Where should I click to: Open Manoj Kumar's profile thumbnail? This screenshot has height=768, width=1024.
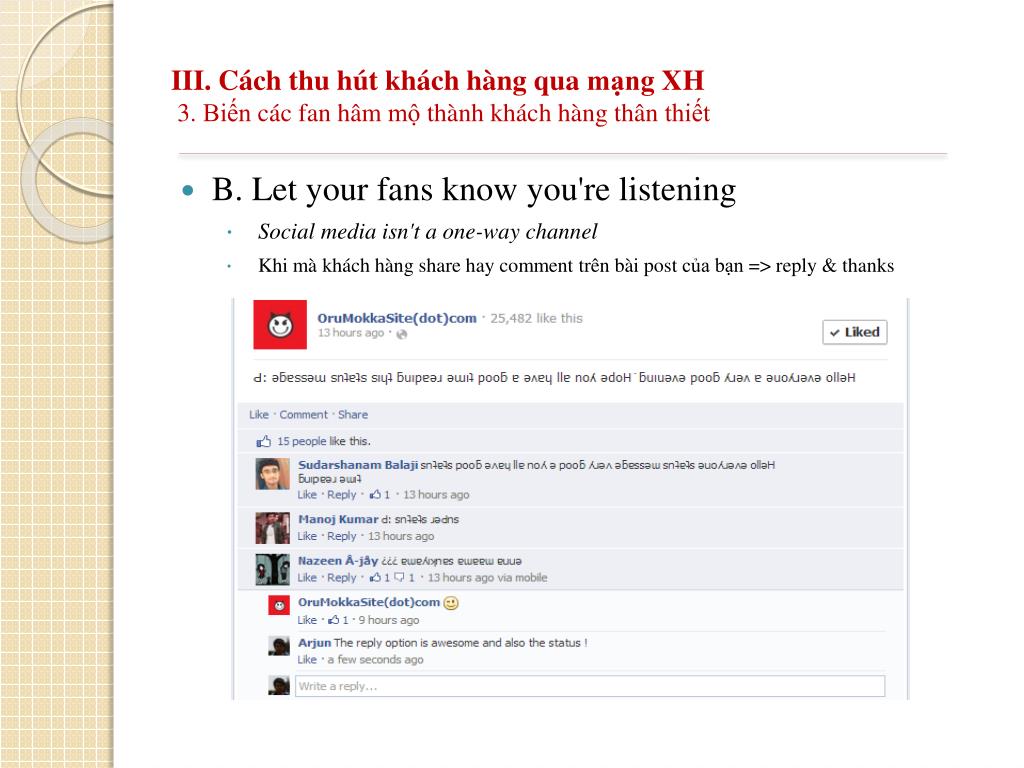[x=272, y=528]
